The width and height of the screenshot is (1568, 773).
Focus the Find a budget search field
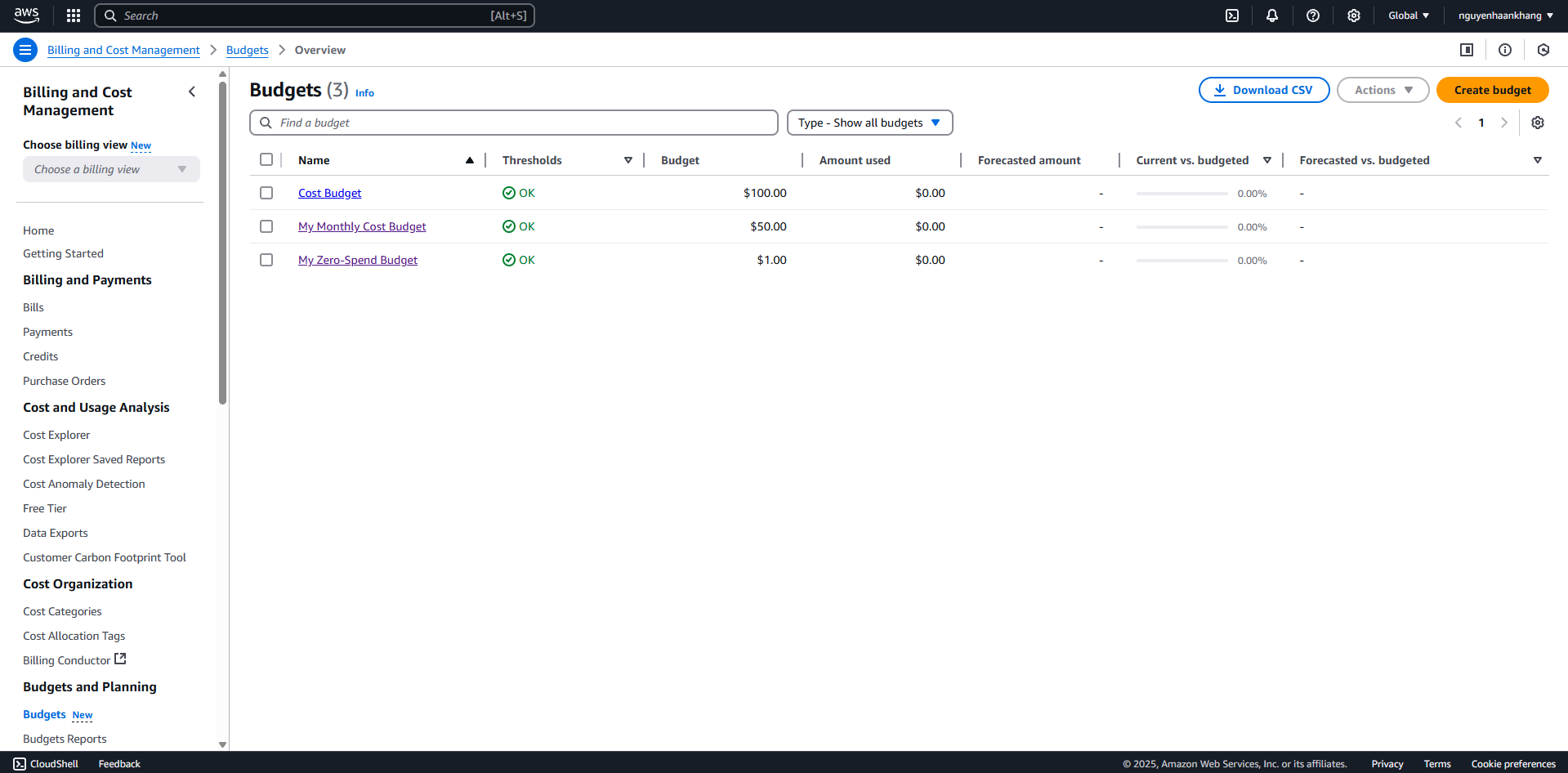(514, 123)
